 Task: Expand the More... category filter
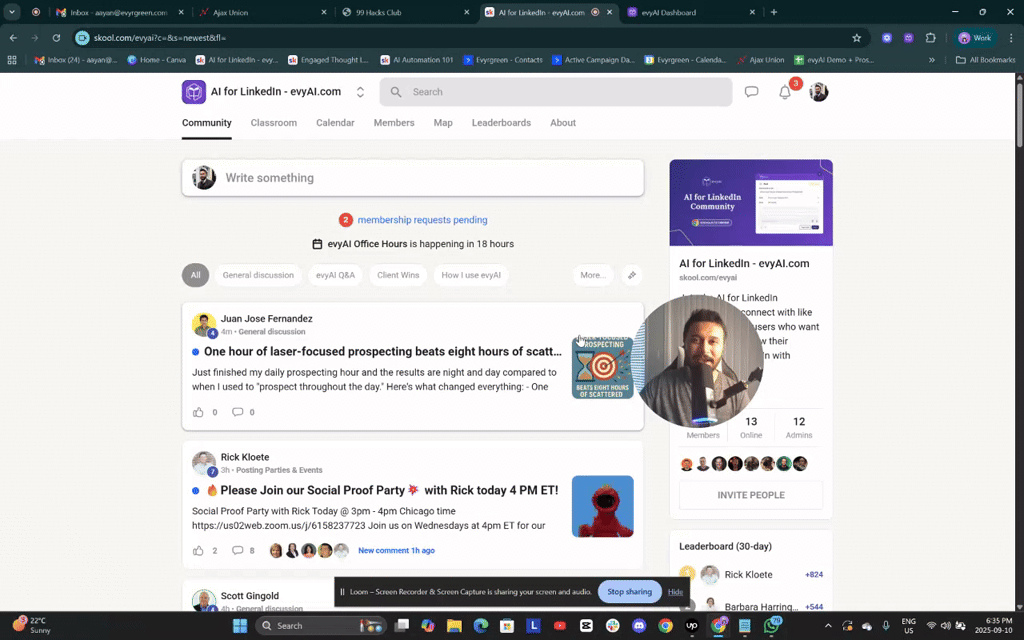click(593, 275)
